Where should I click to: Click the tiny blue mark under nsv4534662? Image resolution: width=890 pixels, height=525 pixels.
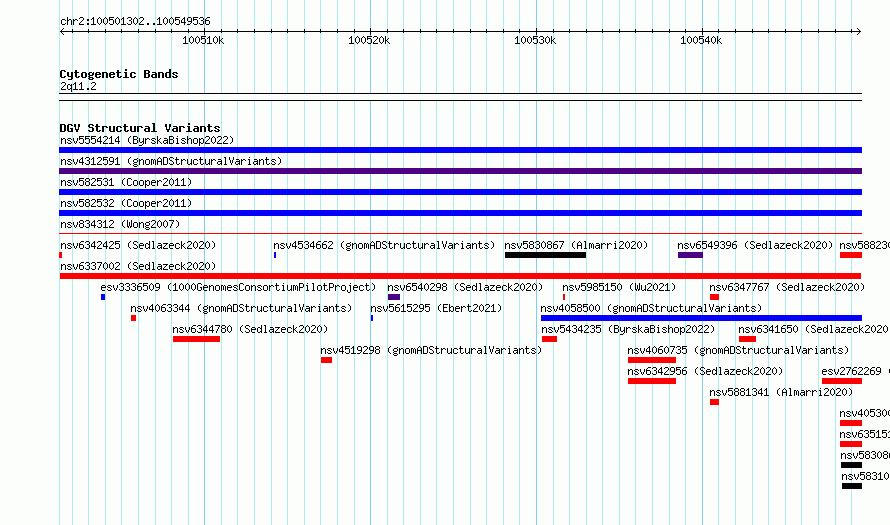pos(275,255)
